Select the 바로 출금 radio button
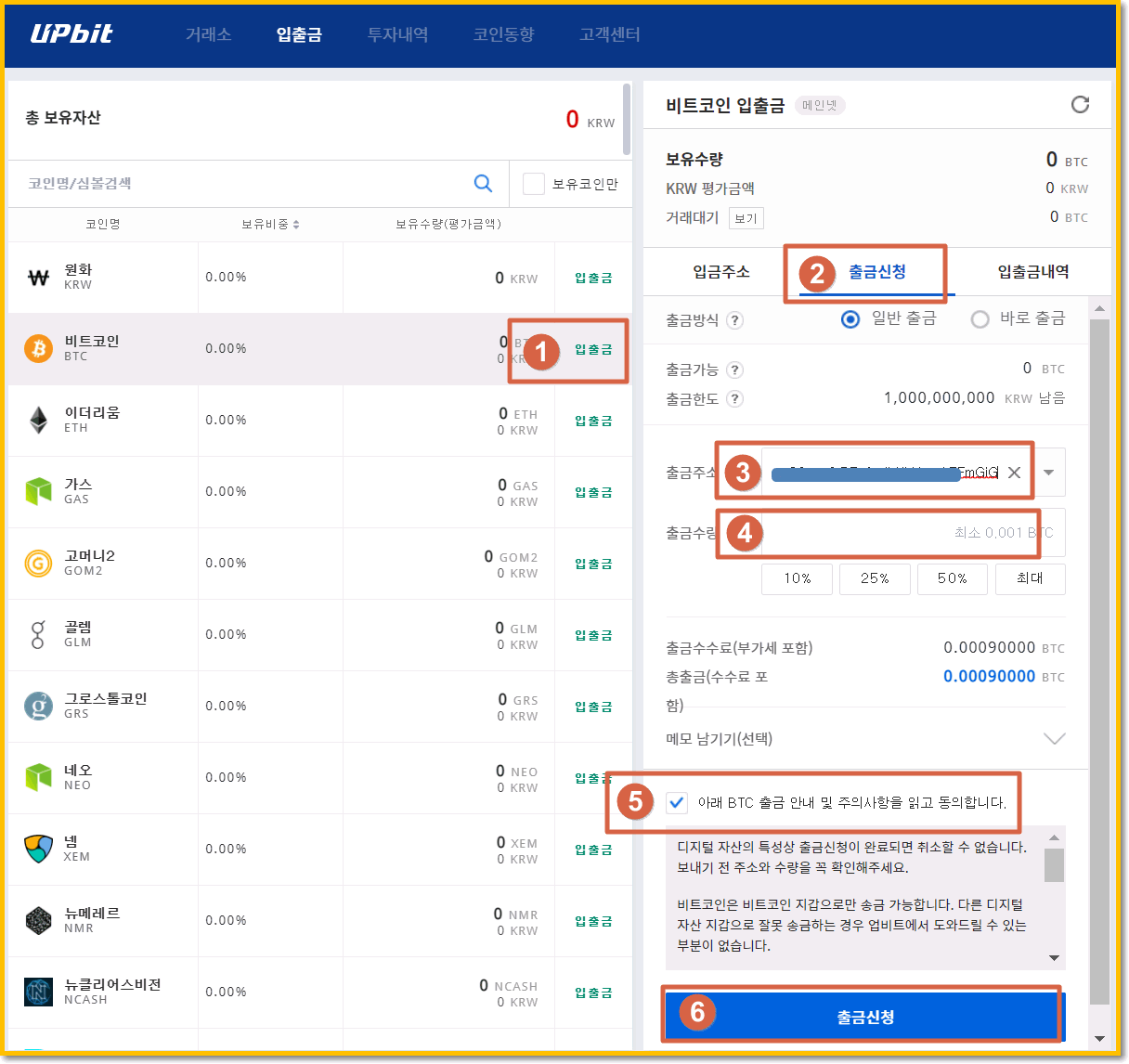The width and height of the screenshot is (1129, 1064). [980, 318]
